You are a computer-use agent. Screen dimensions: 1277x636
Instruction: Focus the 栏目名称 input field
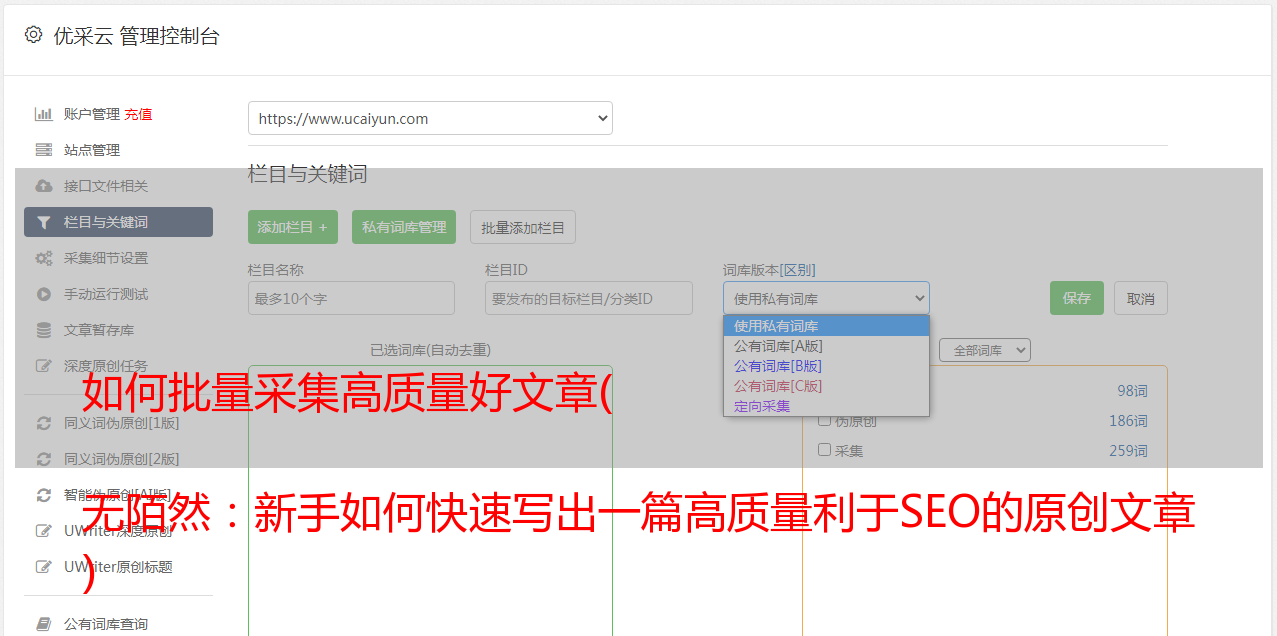click(351, 298)
